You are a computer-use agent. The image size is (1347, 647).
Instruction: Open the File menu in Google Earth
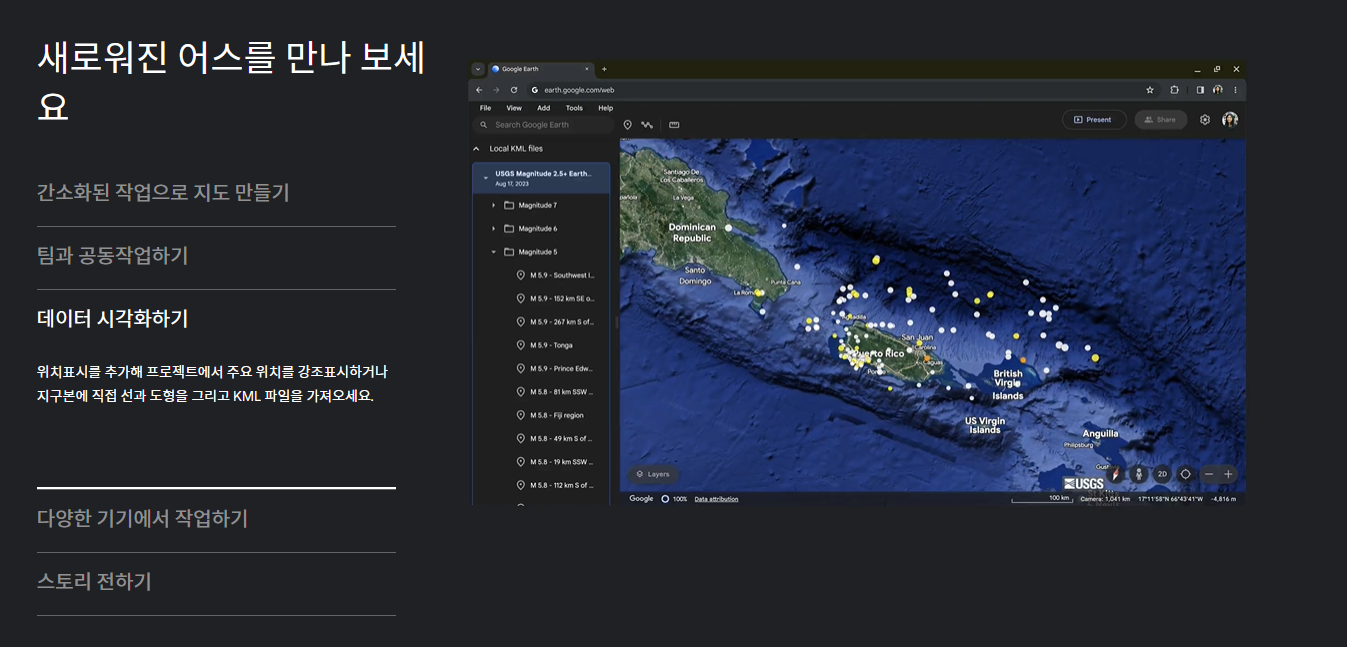[485, 108]
